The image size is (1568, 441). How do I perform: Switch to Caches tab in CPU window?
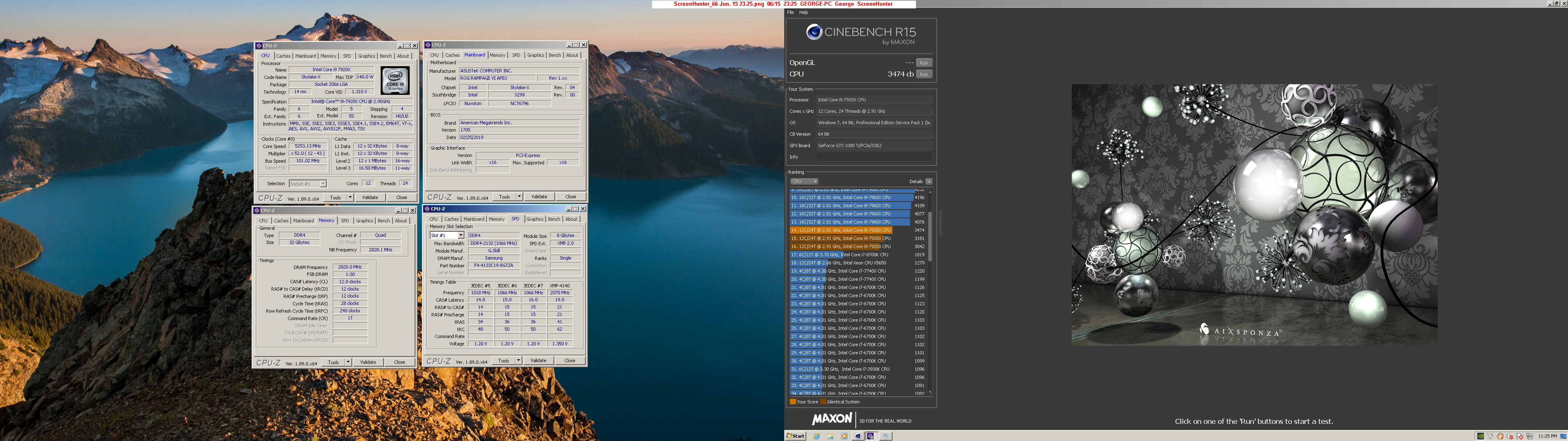[x=283, y=56]
